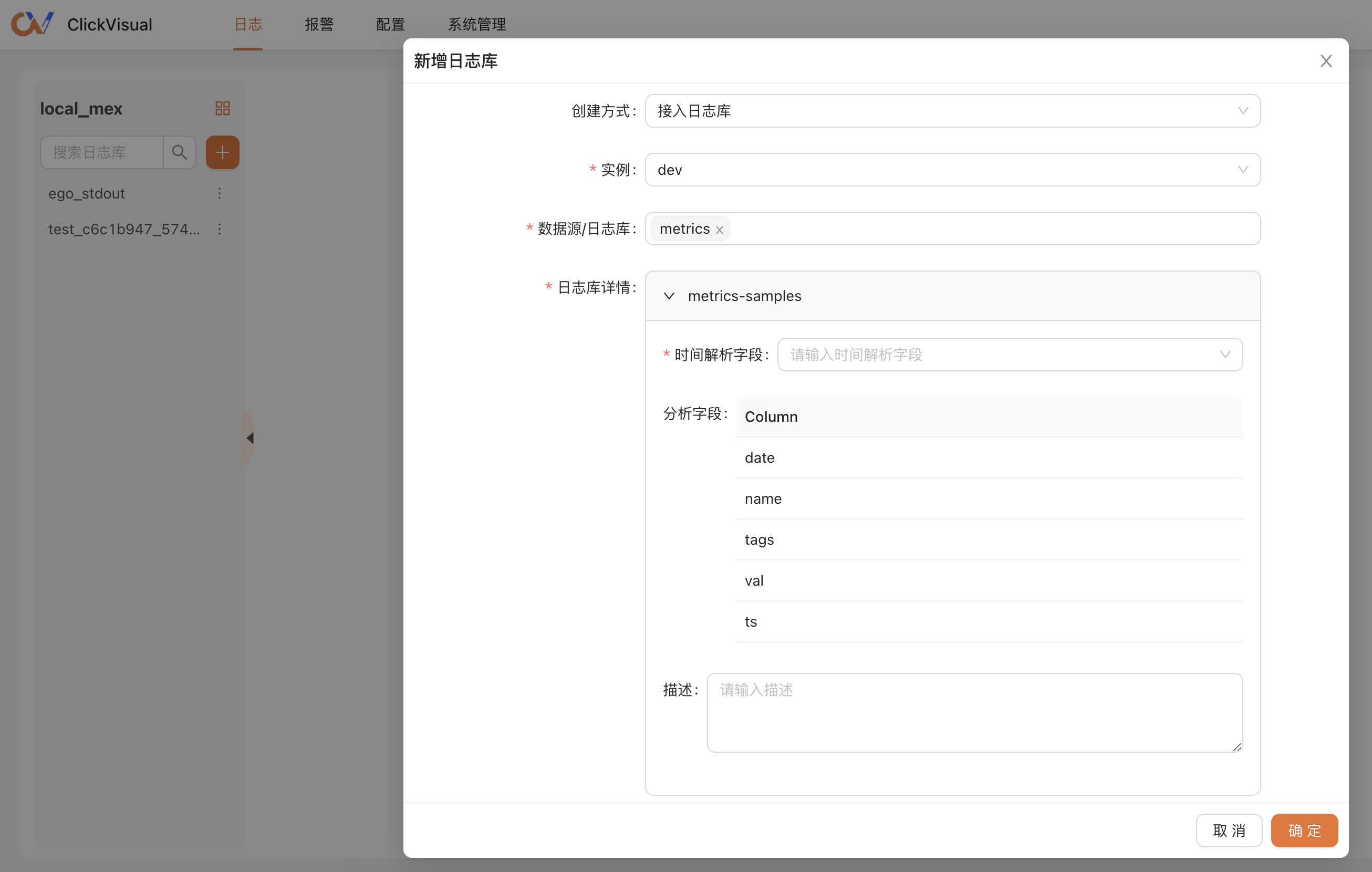Close the 新增日志库 dialog
This screenshot has height=872, width=1372.
point(1326,61)
